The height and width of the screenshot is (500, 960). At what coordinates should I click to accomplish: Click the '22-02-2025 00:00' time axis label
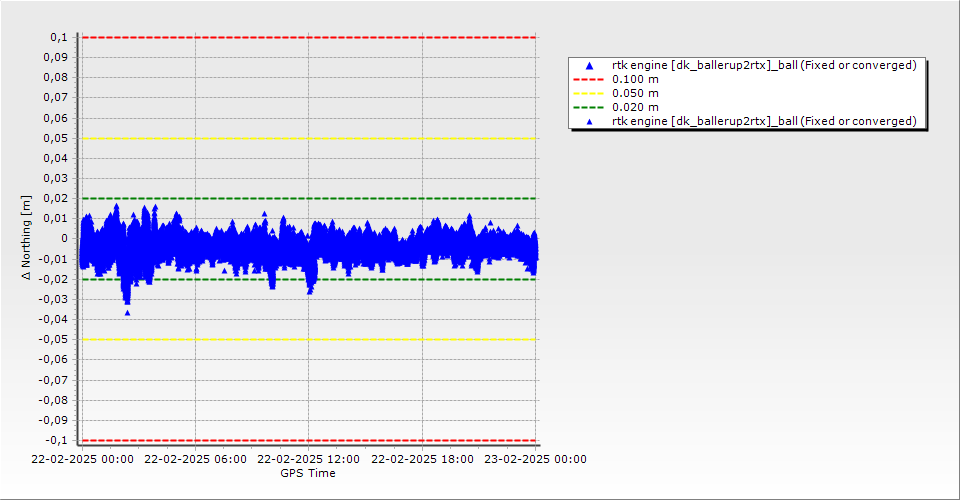pyautogui.click(x=82, y=459)
